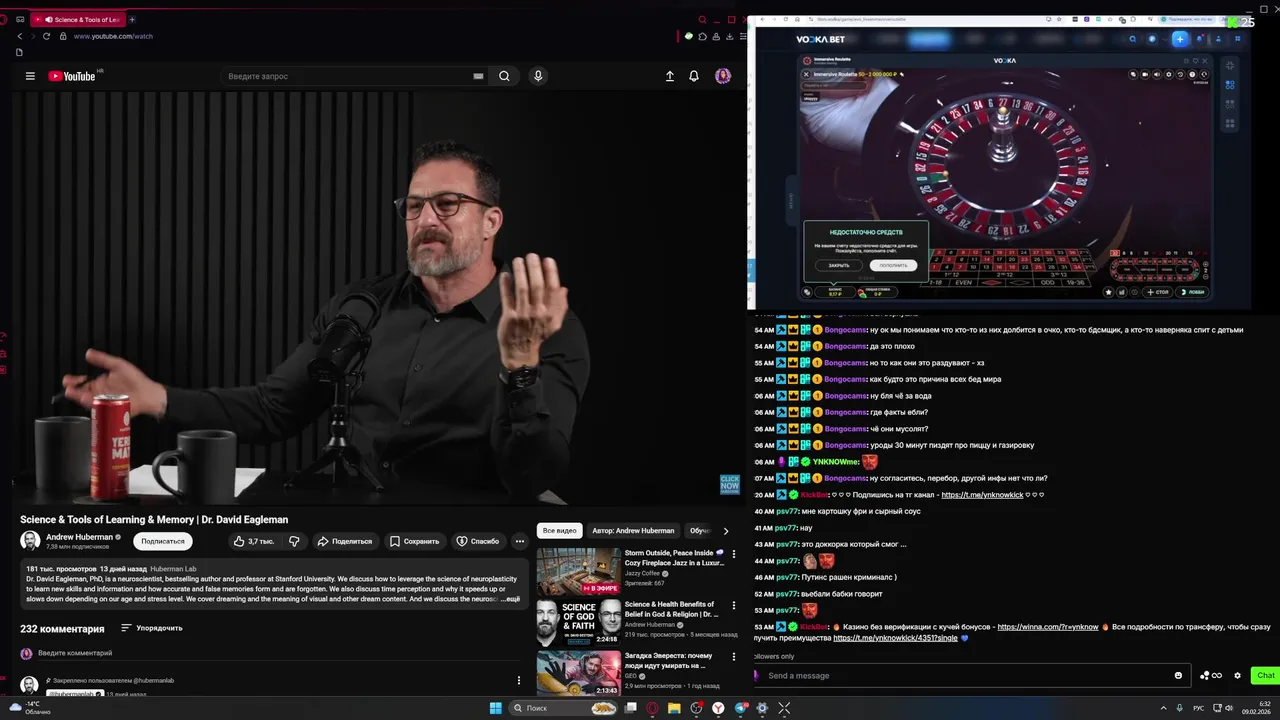This screenshot has height=720, width=1280.
Task: Open Windows Start menu
Action: click(496, 708)
